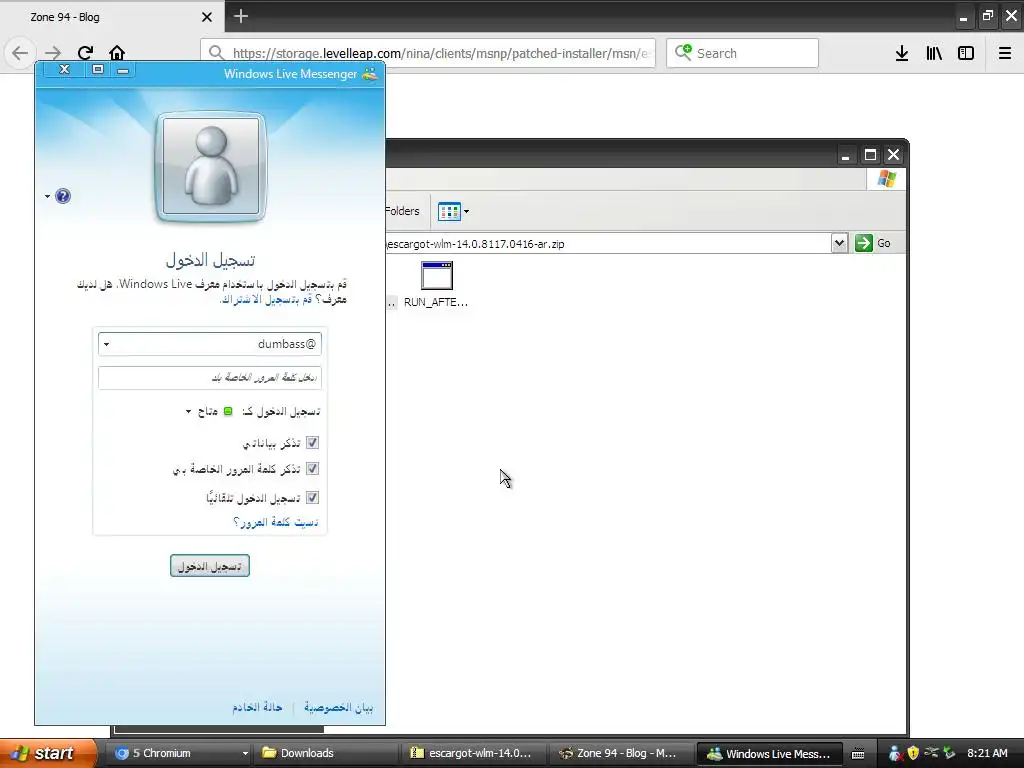
Task: Expand the sign-in status dropdown
Action: [188, 411]
